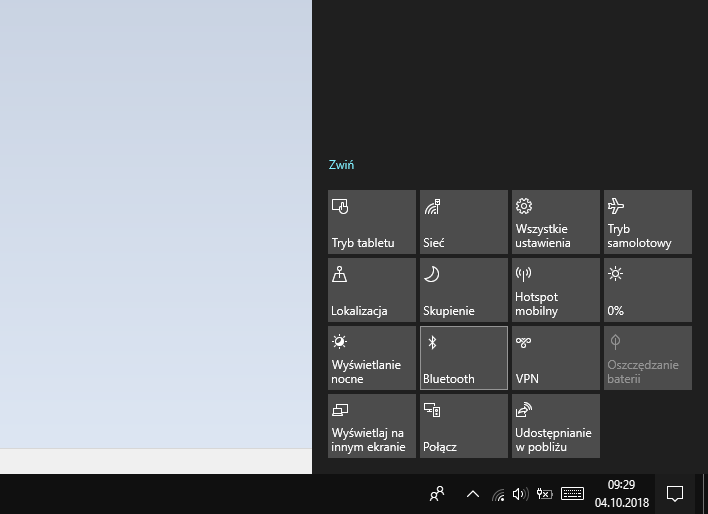Click the People icon in taskbar
The width and height of the screenshot is (708, 514).
(436, 494)
